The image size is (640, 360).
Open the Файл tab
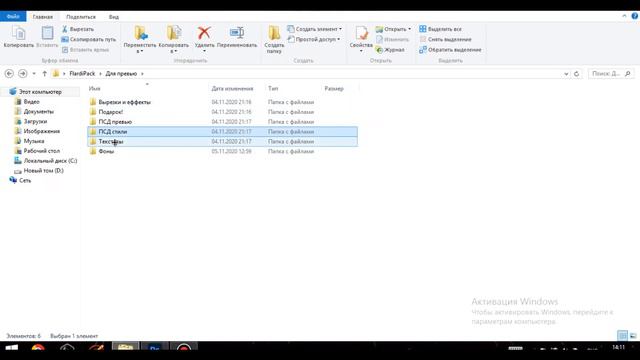pyautogui.click(x=13, y=16)
